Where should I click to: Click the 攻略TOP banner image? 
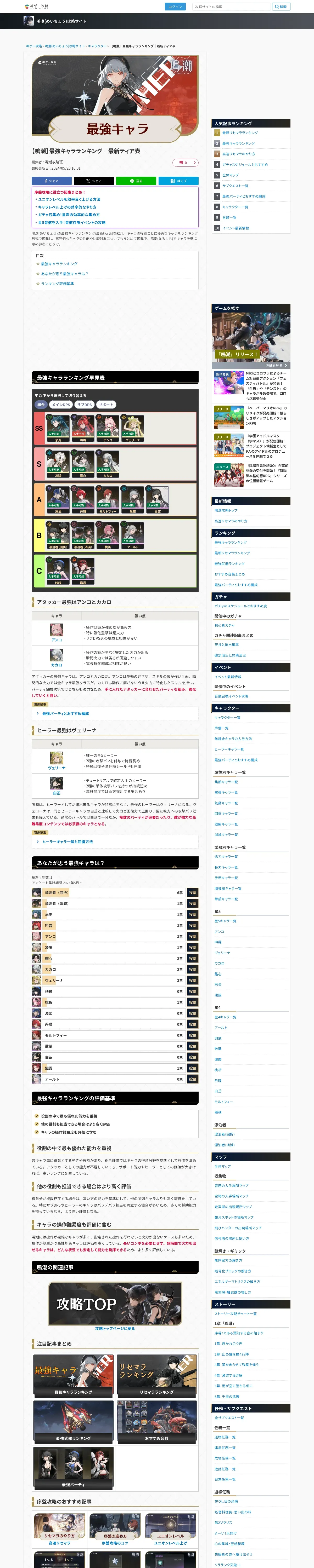pos(115,1303)
